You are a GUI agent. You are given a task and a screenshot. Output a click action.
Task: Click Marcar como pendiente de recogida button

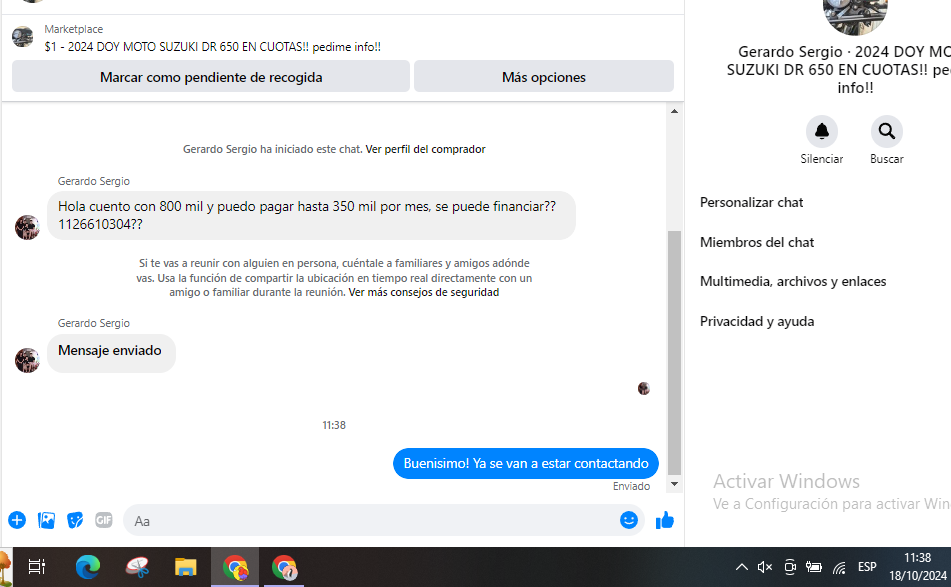click(211, 76)
